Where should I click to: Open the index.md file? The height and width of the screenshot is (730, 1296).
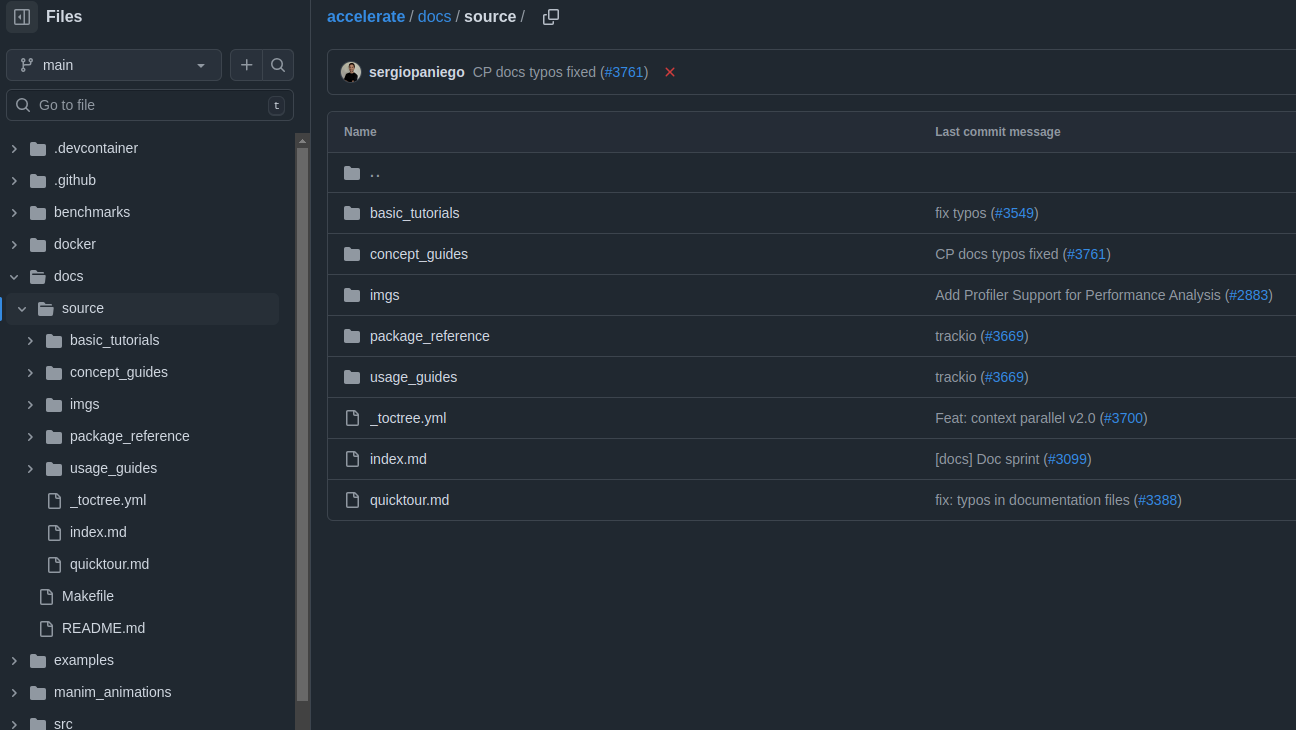click(398, 458)
